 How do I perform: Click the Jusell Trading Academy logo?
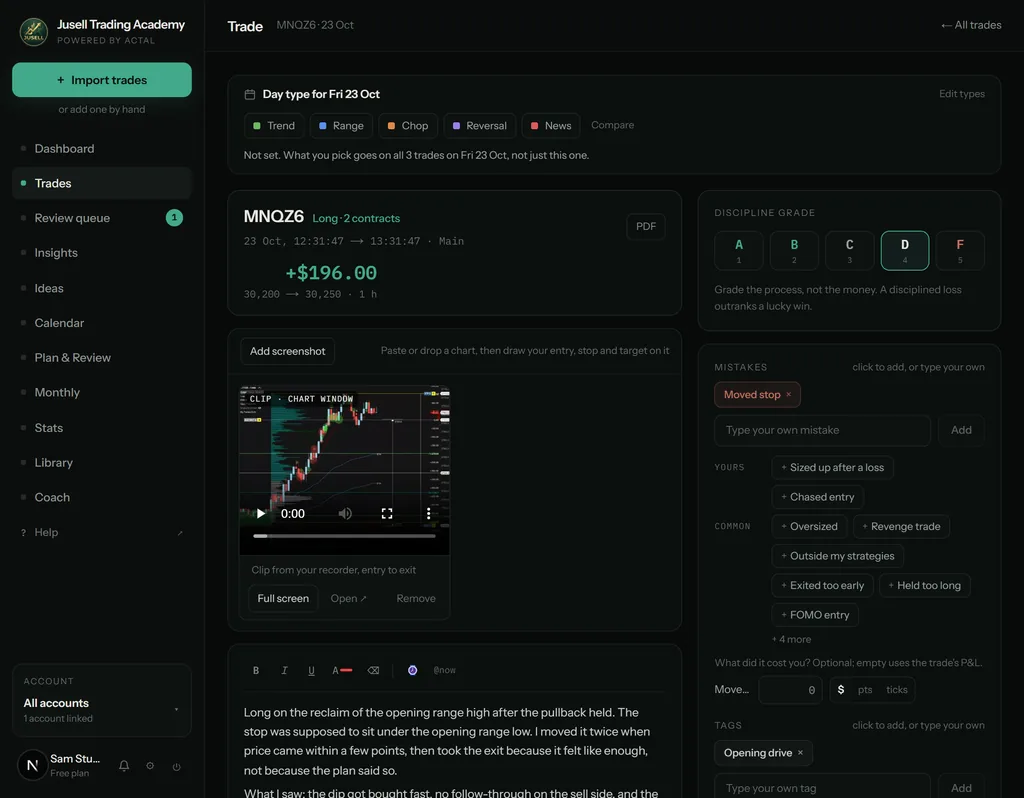(33, 31)
